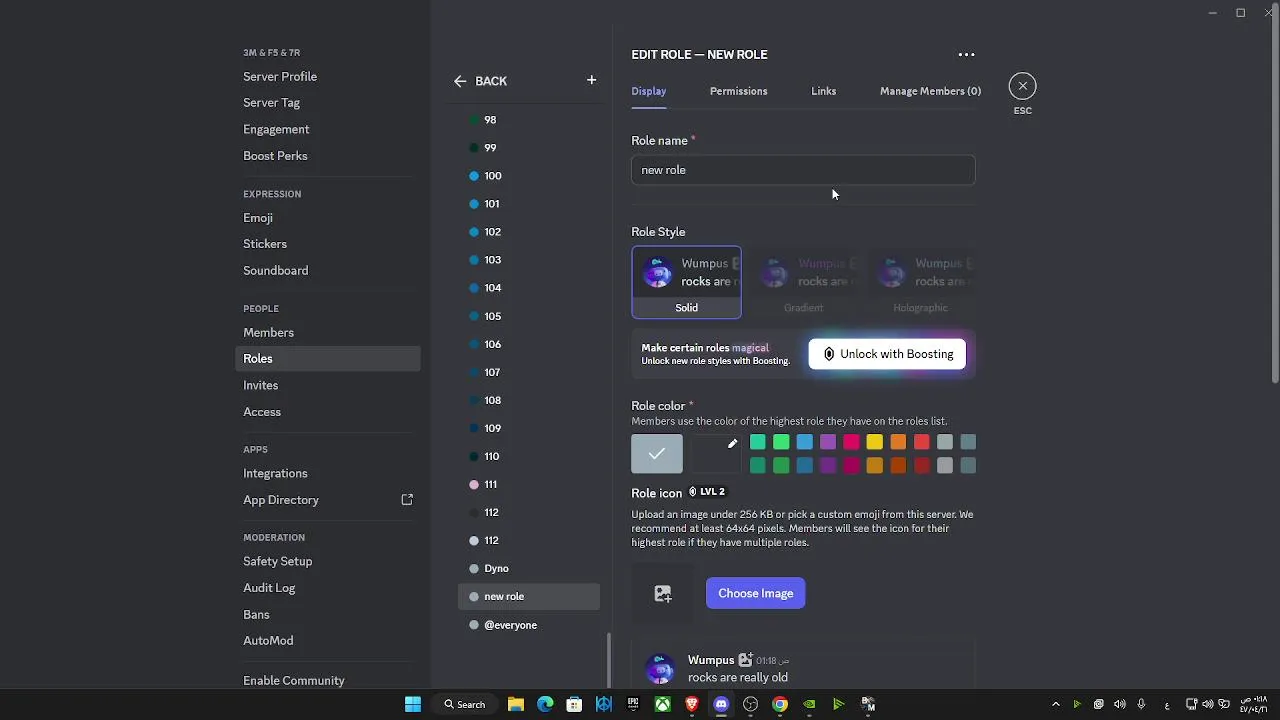Select the @everyone role

(x=529, y=625)
